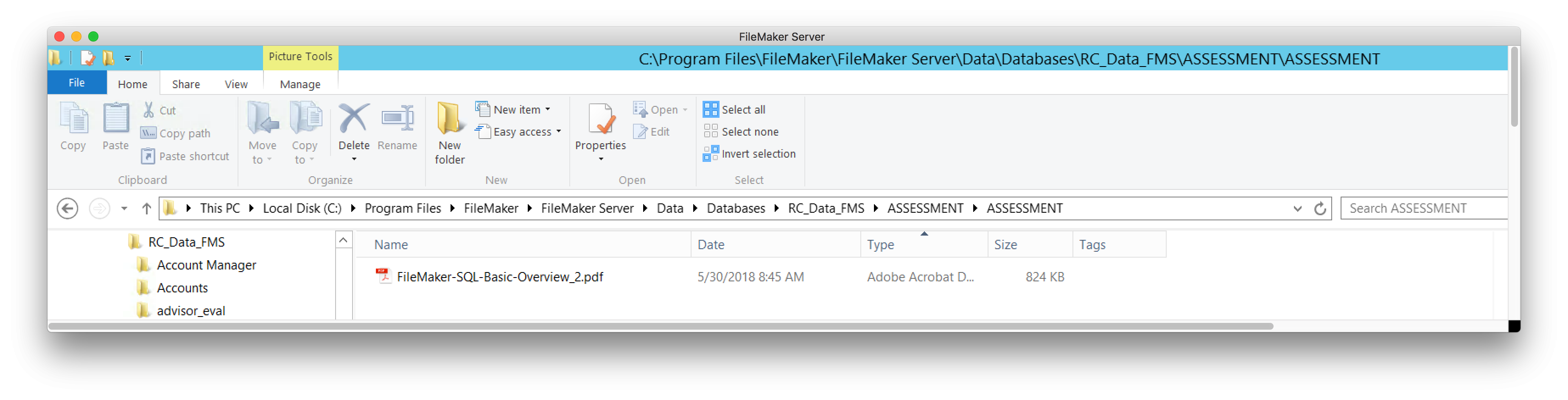Click the PDF icon of FileMaker-SQL-Basic-Overview_2.pdf

tap(383, 277)
